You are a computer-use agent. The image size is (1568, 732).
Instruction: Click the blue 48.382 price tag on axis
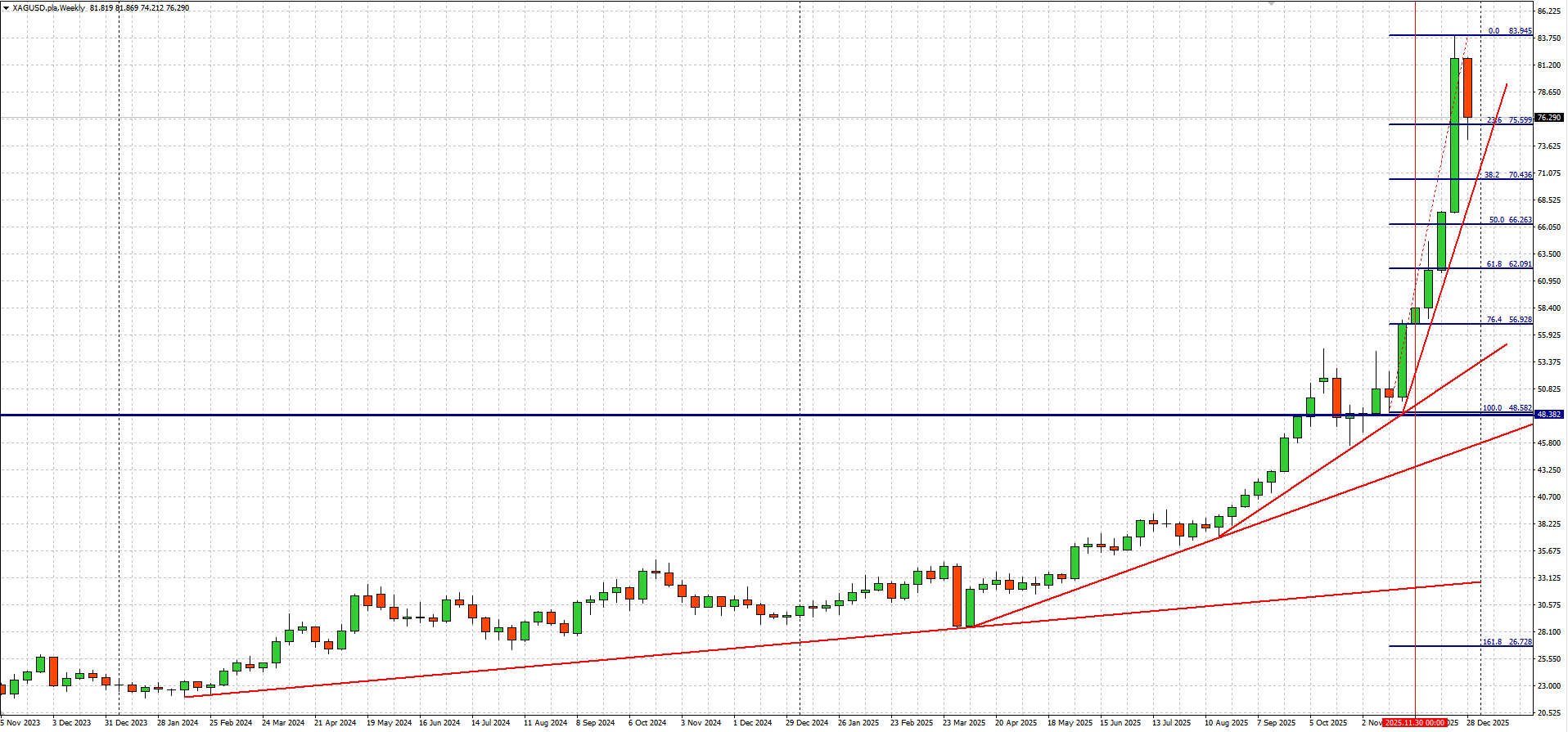(x=1549, y=415)
